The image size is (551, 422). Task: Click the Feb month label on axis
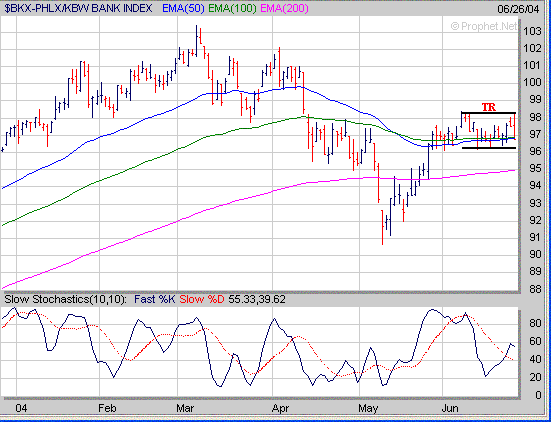tap(107, 408)
